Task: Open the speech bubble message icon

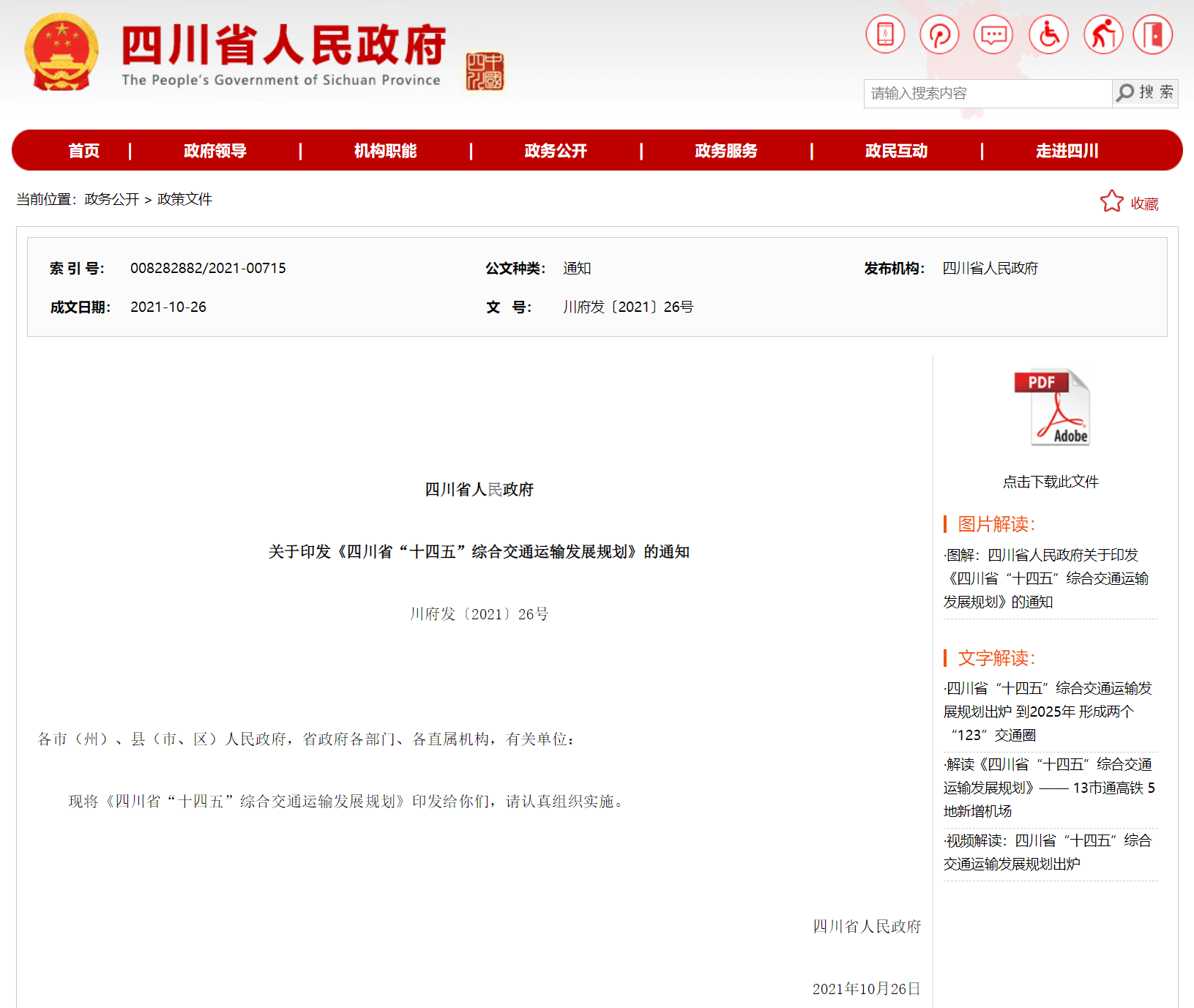Action: [x=993, y=34]
